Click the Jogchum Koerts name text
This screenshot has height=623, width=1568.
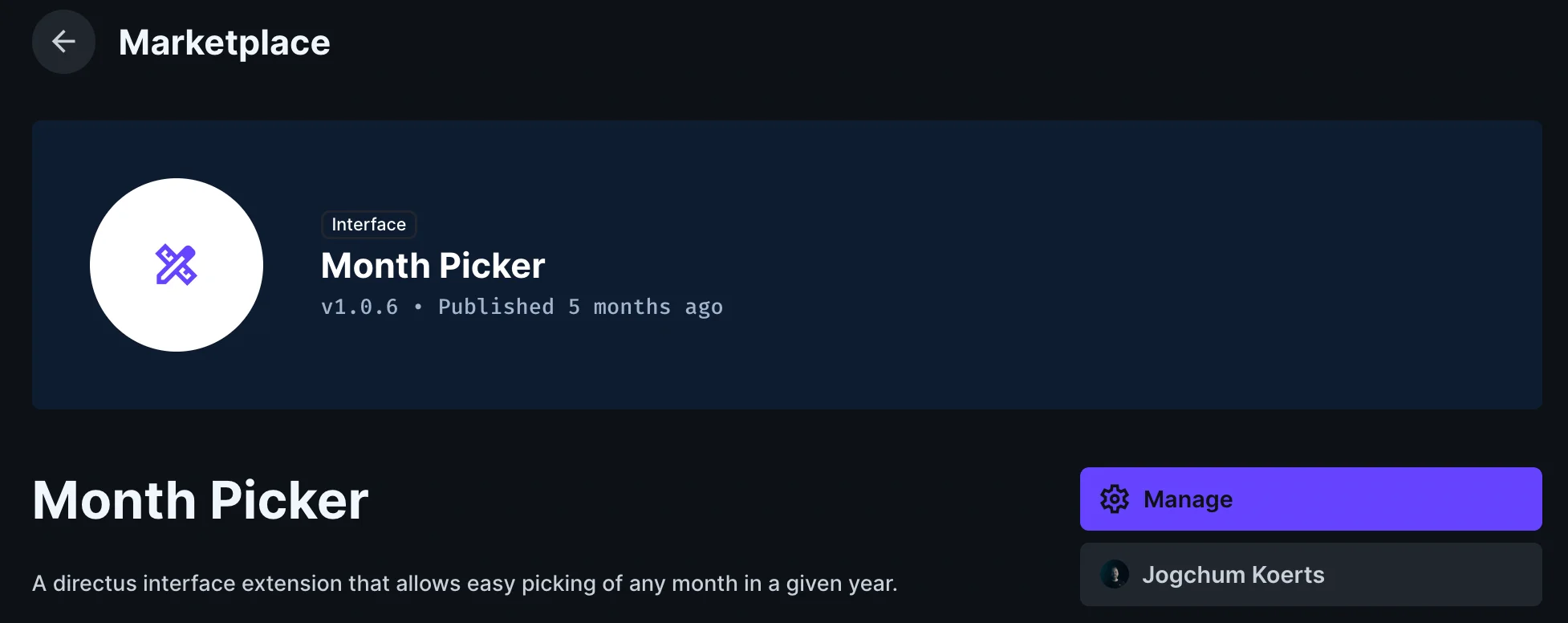click(x=1233, y=575)
